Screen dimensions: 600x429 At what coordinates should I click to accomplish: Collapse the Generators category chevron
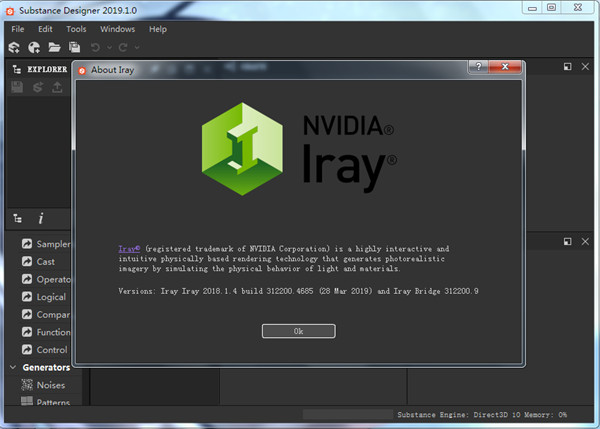(13, 367)
